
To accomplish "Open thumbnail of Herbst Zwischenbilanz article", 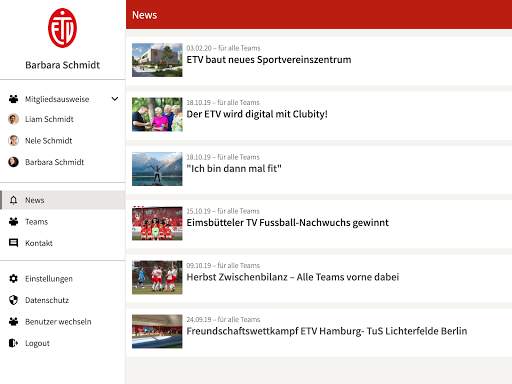I will pyautogui.click(x=157, y=277).
